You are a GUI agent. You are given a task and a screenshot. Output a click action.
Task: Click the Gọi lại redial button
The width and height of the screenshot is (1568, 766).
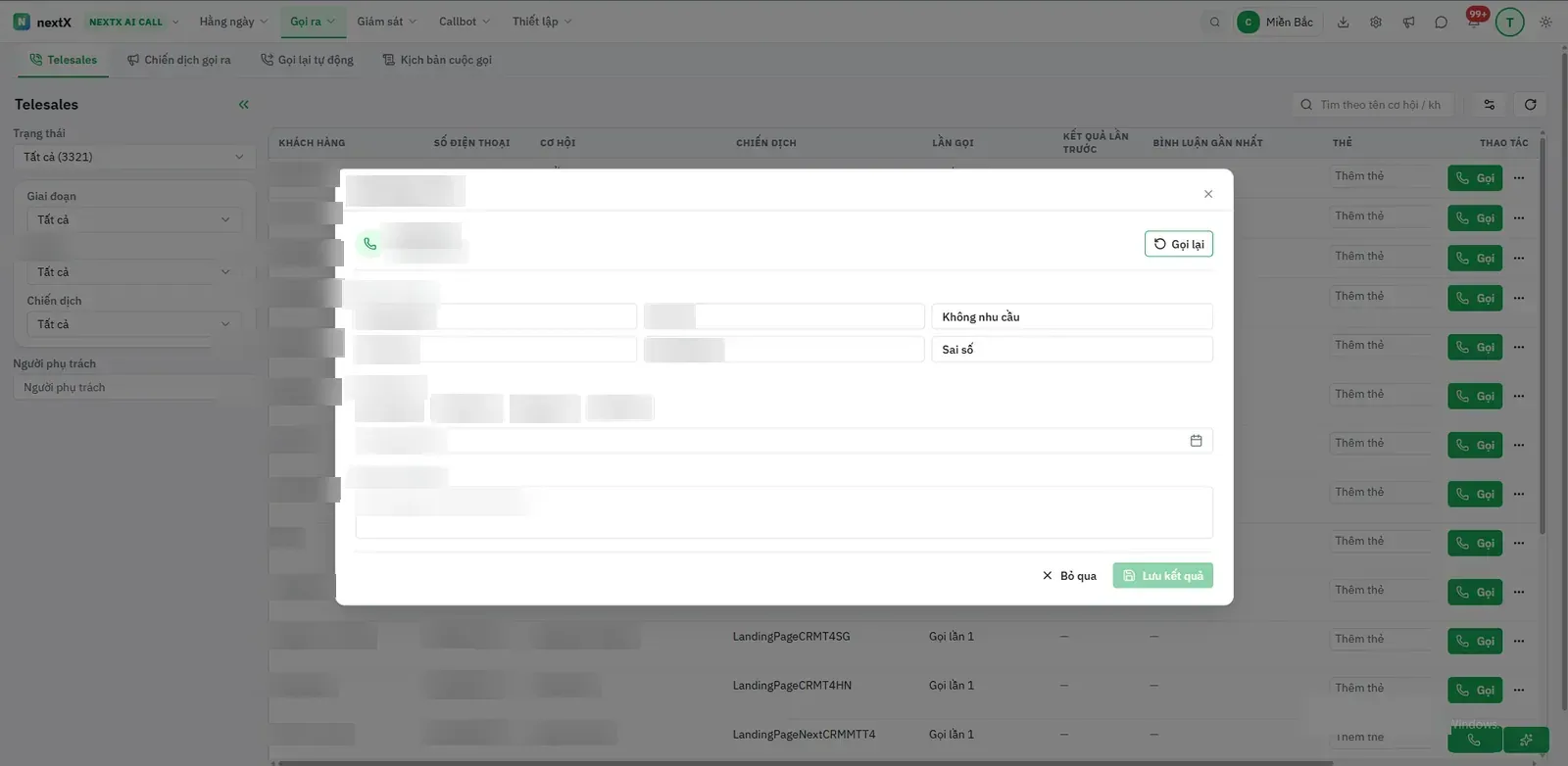point(1178,244)
